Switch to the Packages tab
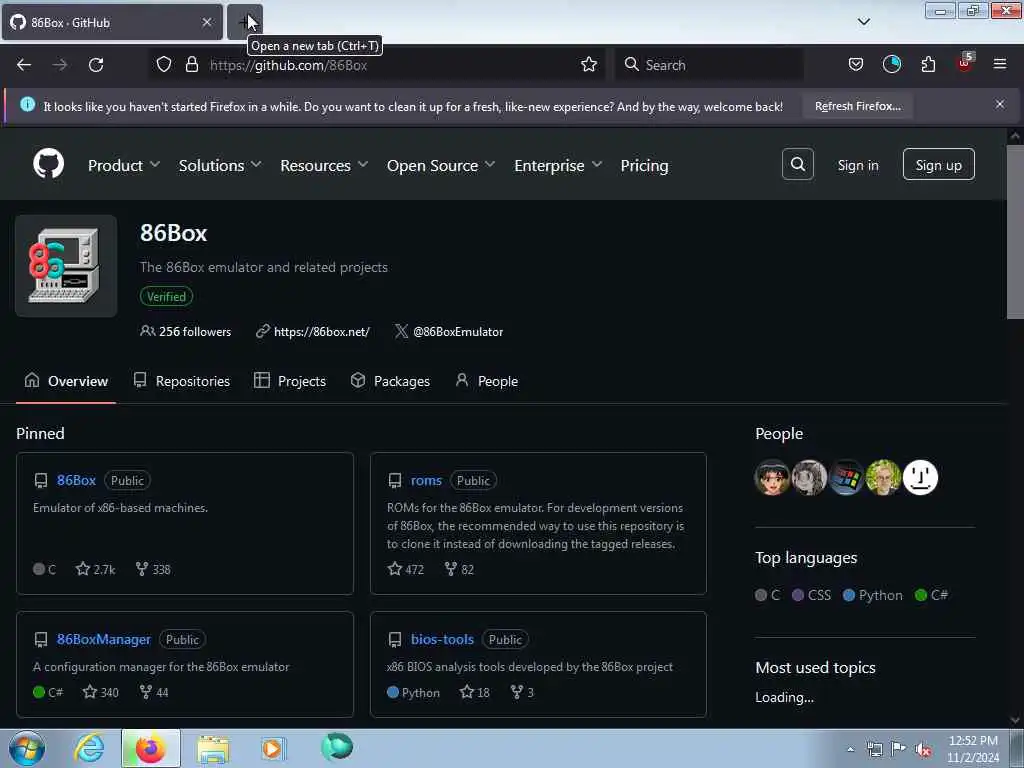The height and width of the screenshot is (768, 1024). (390, 381)
